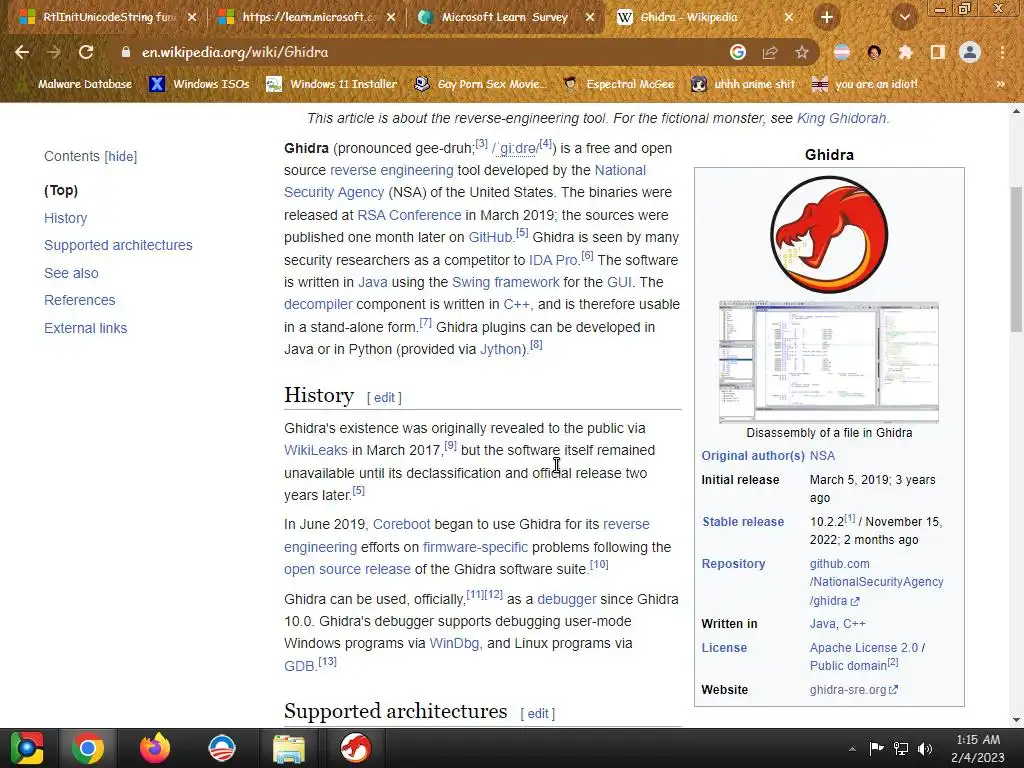Jump to External links in contents
The width and height of the screenshot is (1024, 768).
coord(86,328)
